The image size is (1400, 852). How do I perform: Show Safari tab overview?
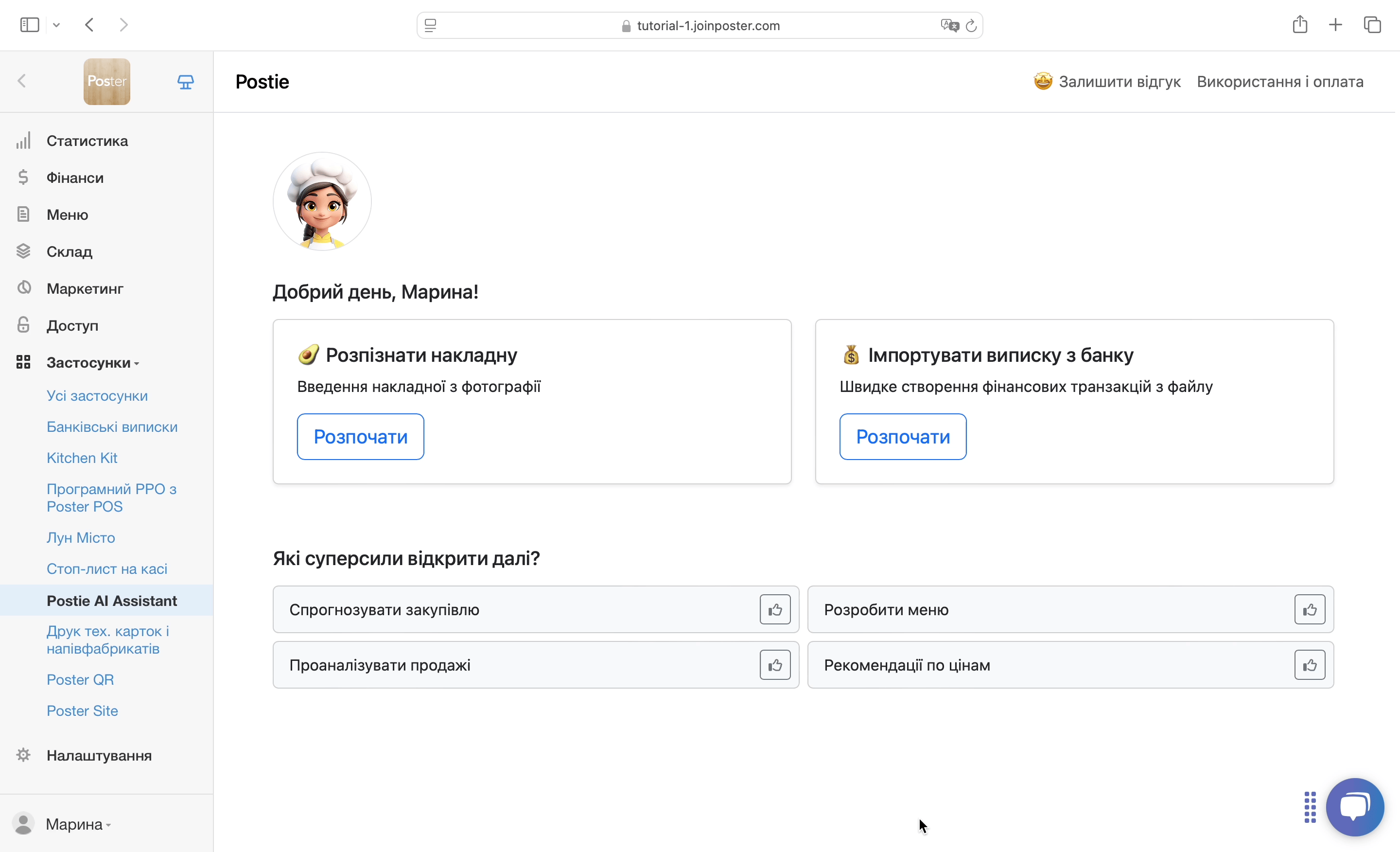(1372, 25)
